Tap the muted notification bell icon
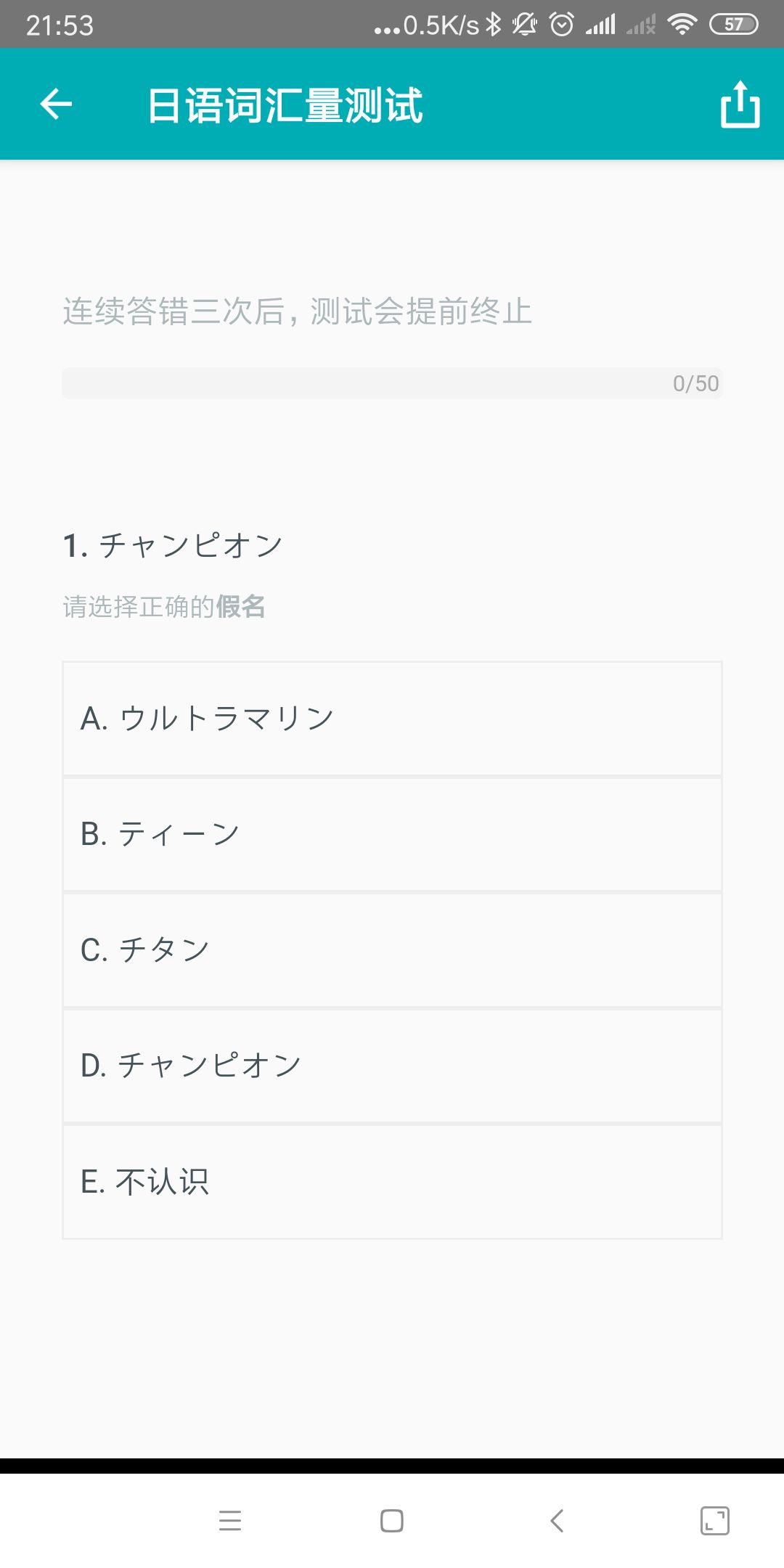This screenshot has height=1568, width=784. (525, 25)
